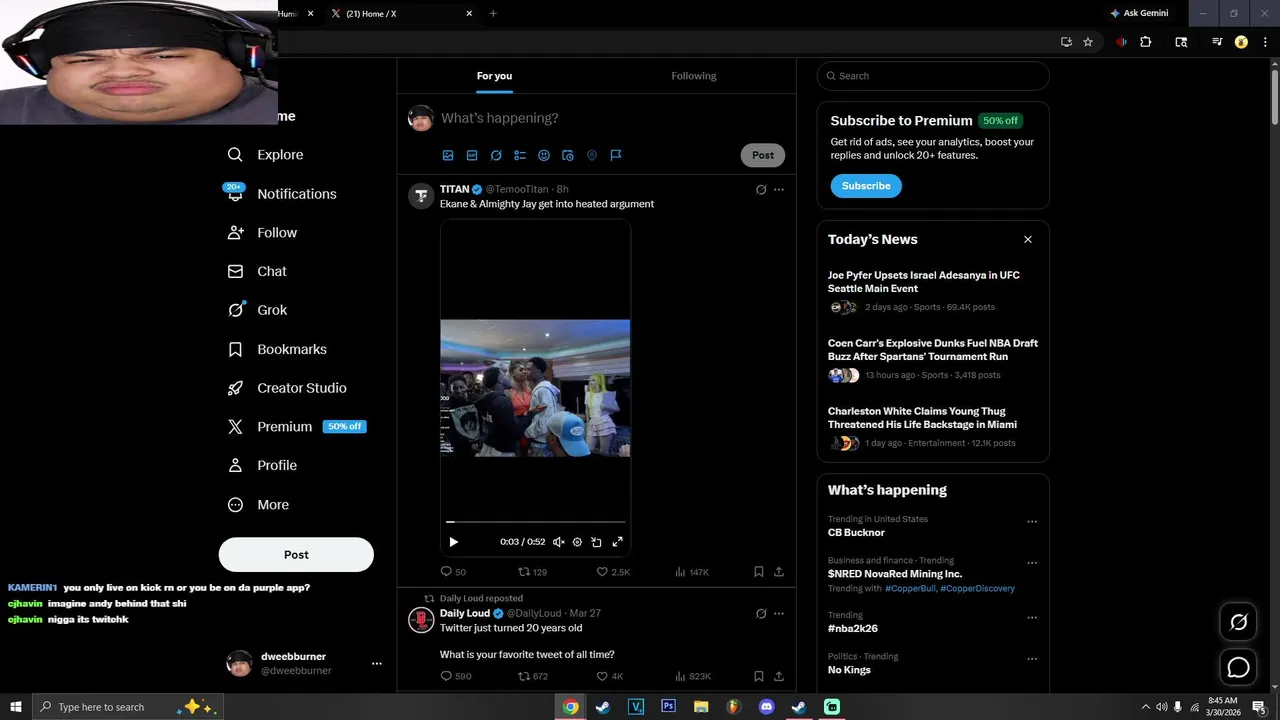Play the TITAN video

click(453, 542)
